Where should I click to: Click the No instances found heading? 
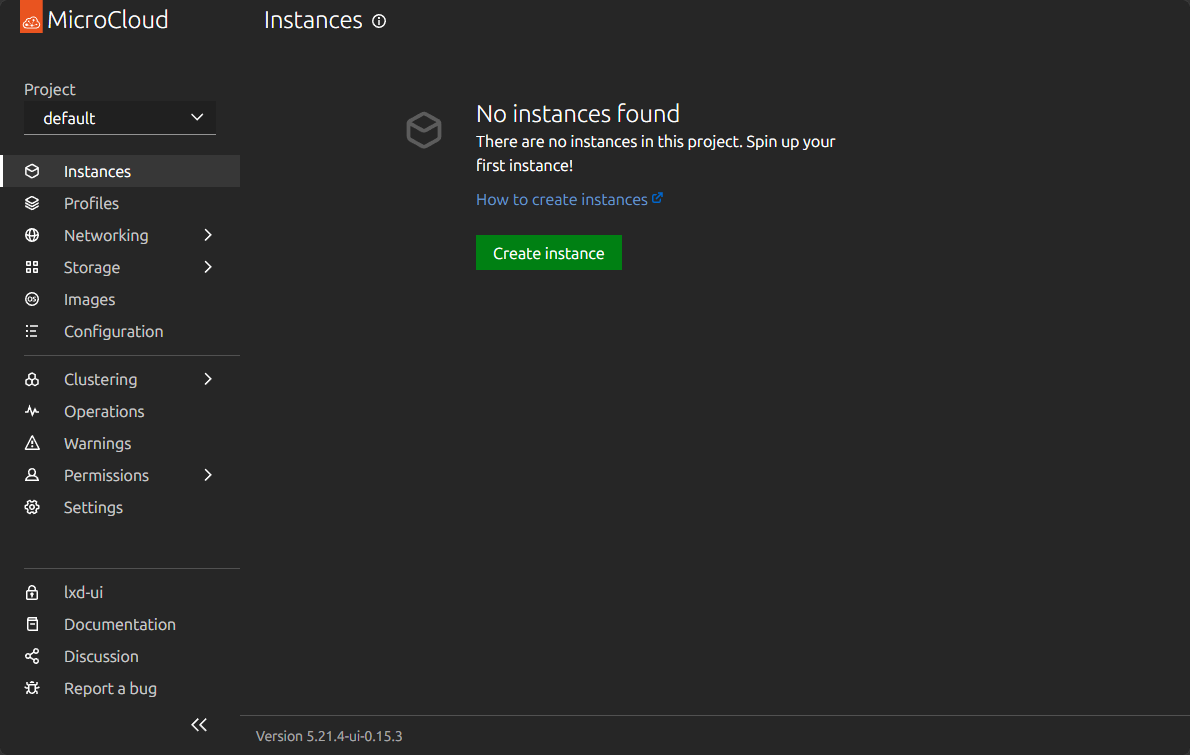click(578, 114)
